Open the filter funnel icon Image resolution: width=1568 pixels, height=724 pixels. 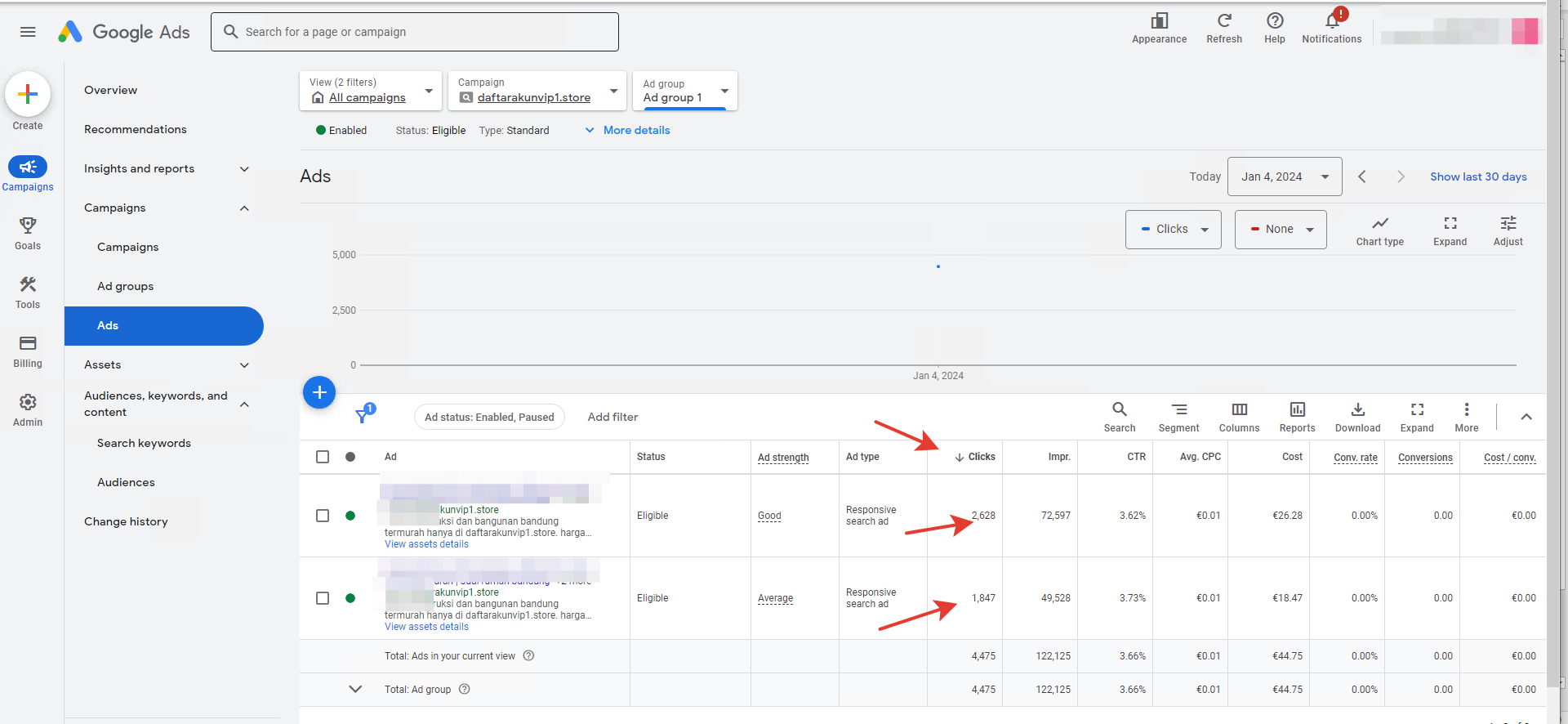tap(363, 415)
